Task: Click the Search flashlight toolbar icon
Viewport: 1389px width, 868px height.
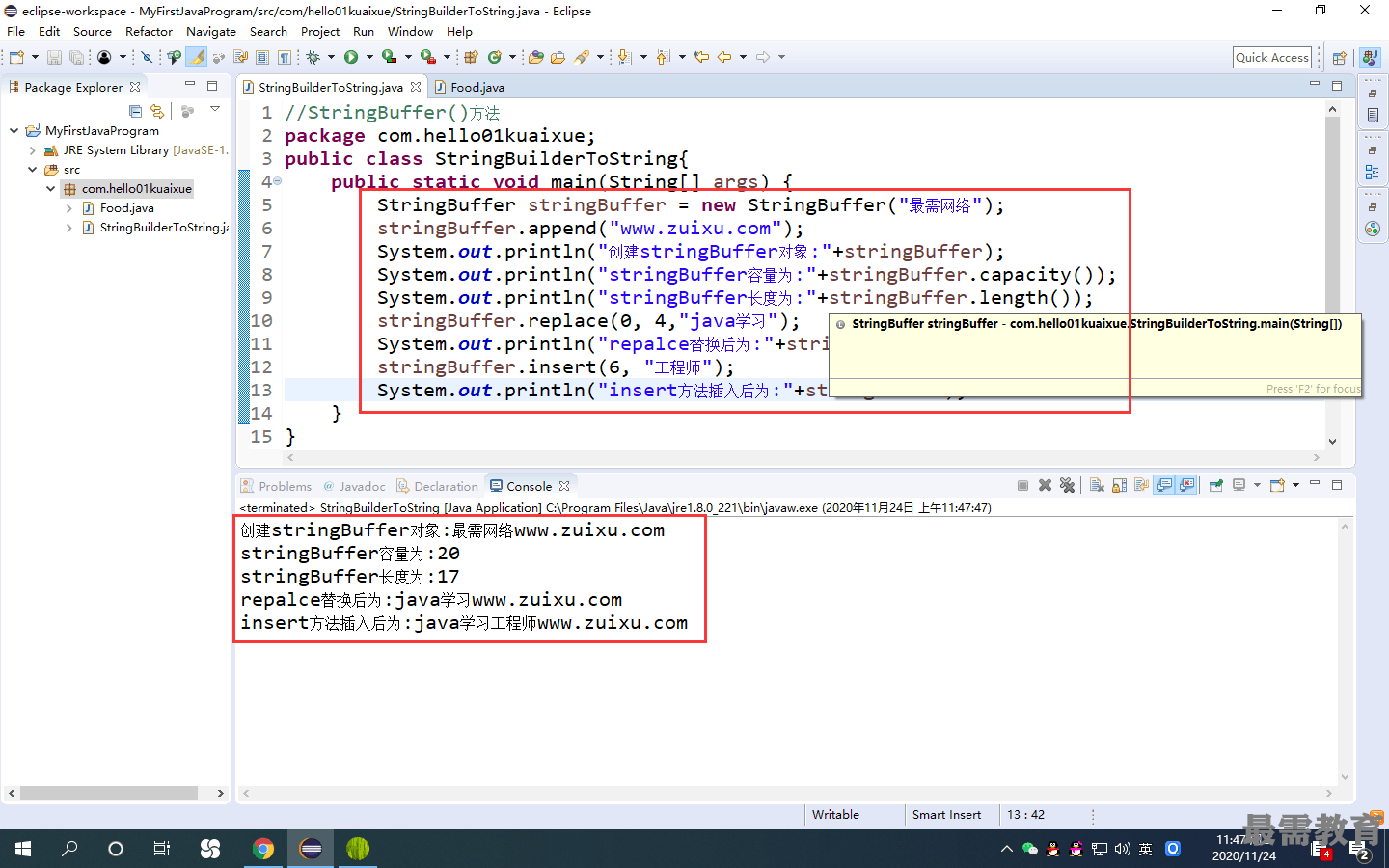Action: coord(581,57)
